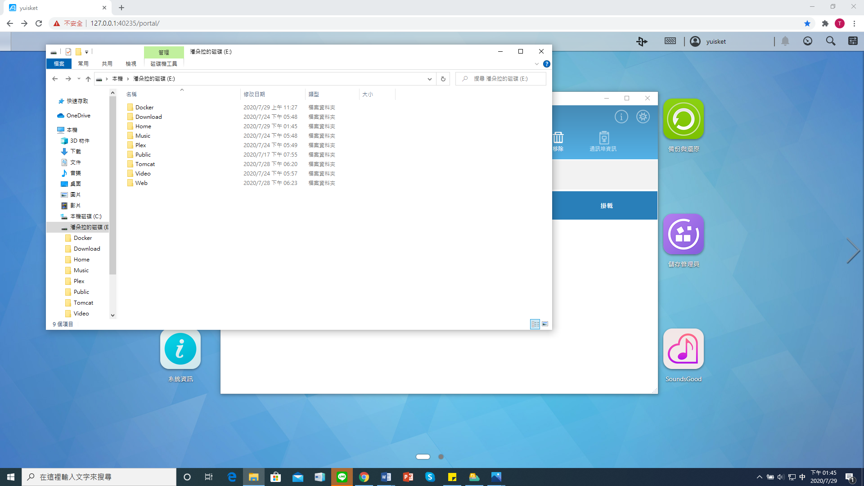
Task: Open the address bar history dropdown
Action: tap(430, 79)
